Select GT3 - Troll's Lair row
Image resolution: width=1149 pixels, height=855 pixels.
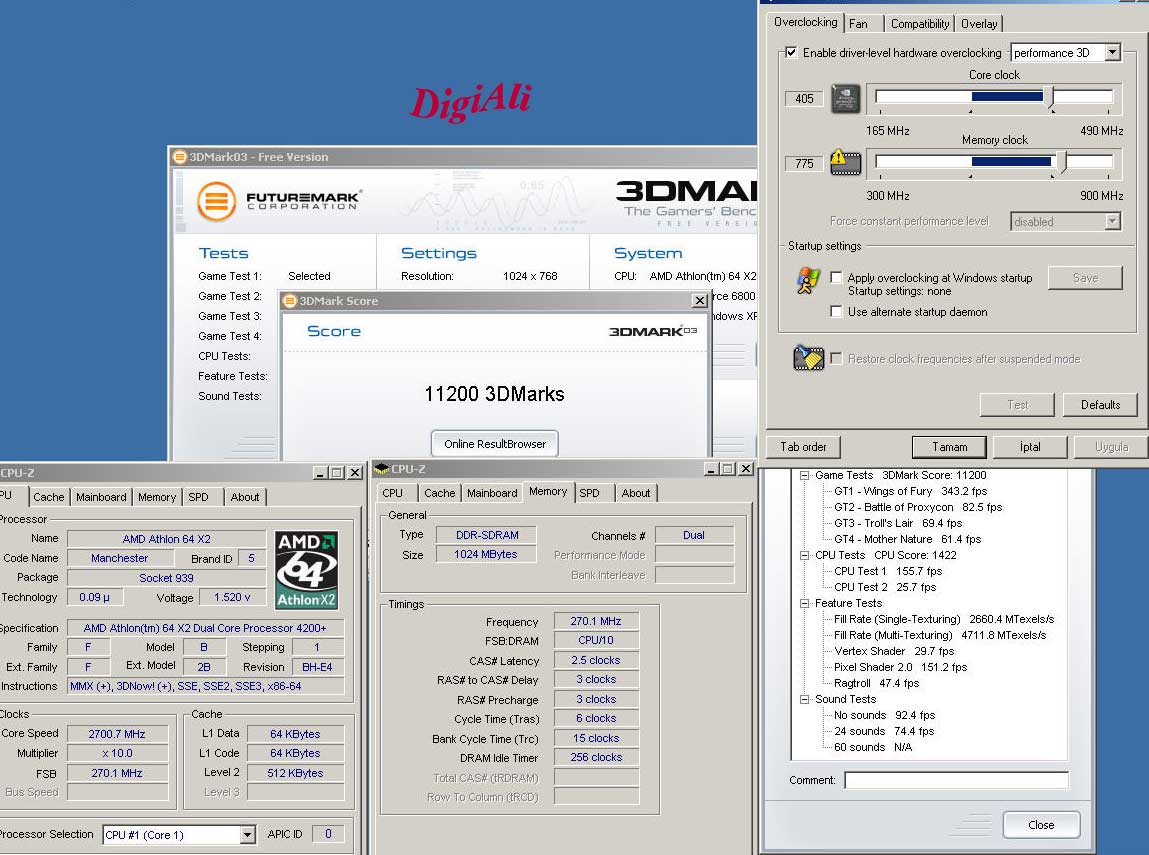point(898,523)
